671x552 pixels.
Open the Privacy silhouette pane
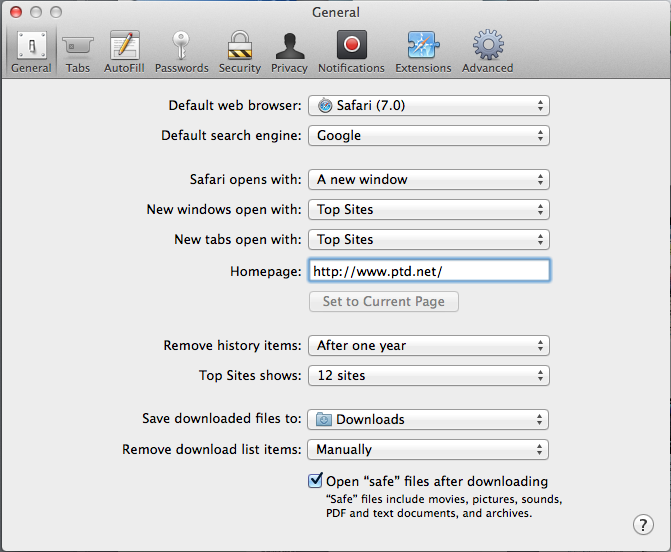[x=289, y=52]
